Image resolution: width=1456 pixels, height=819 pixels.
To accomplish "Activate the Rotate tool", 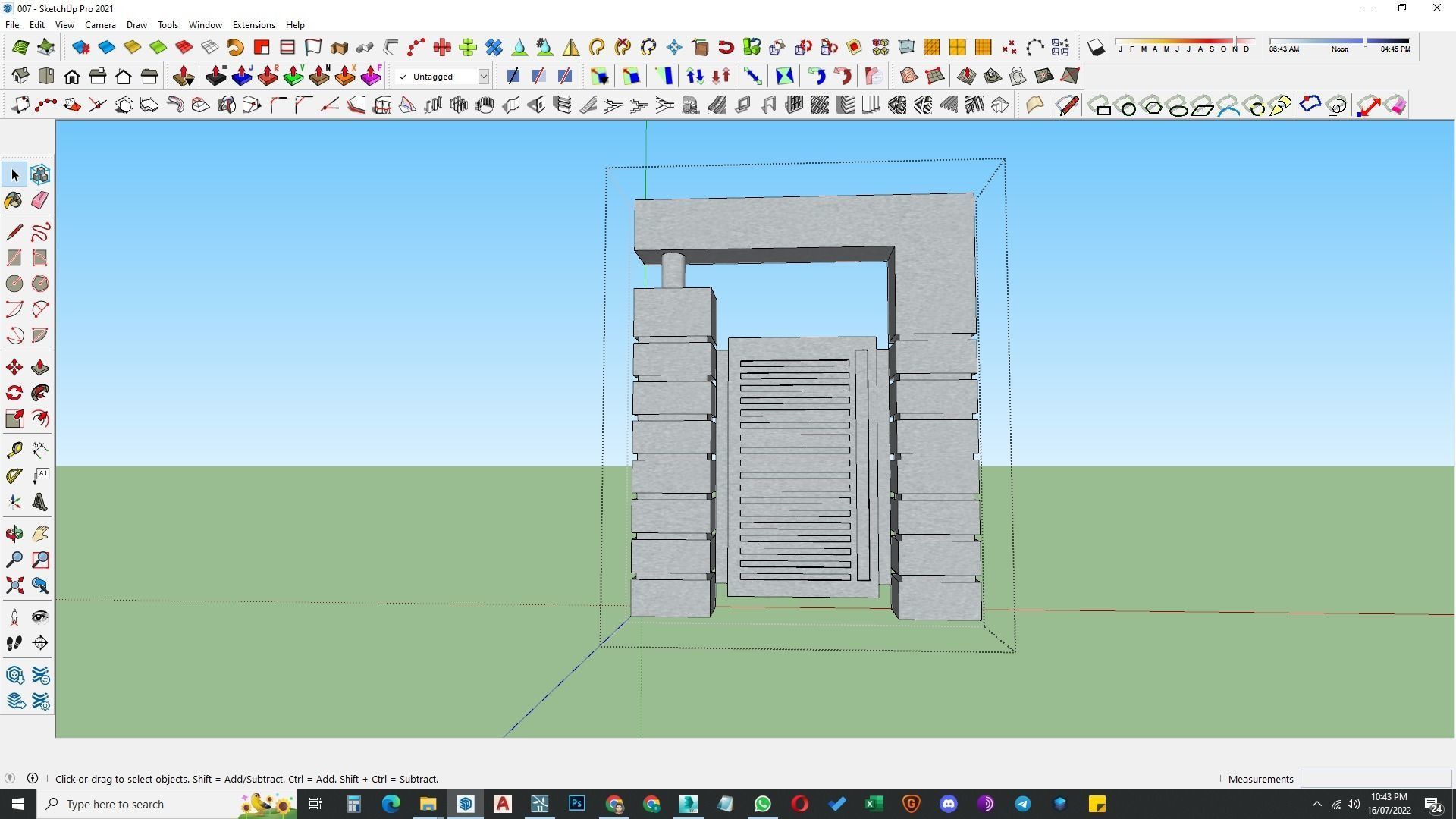I will click(x=14, y=393).
